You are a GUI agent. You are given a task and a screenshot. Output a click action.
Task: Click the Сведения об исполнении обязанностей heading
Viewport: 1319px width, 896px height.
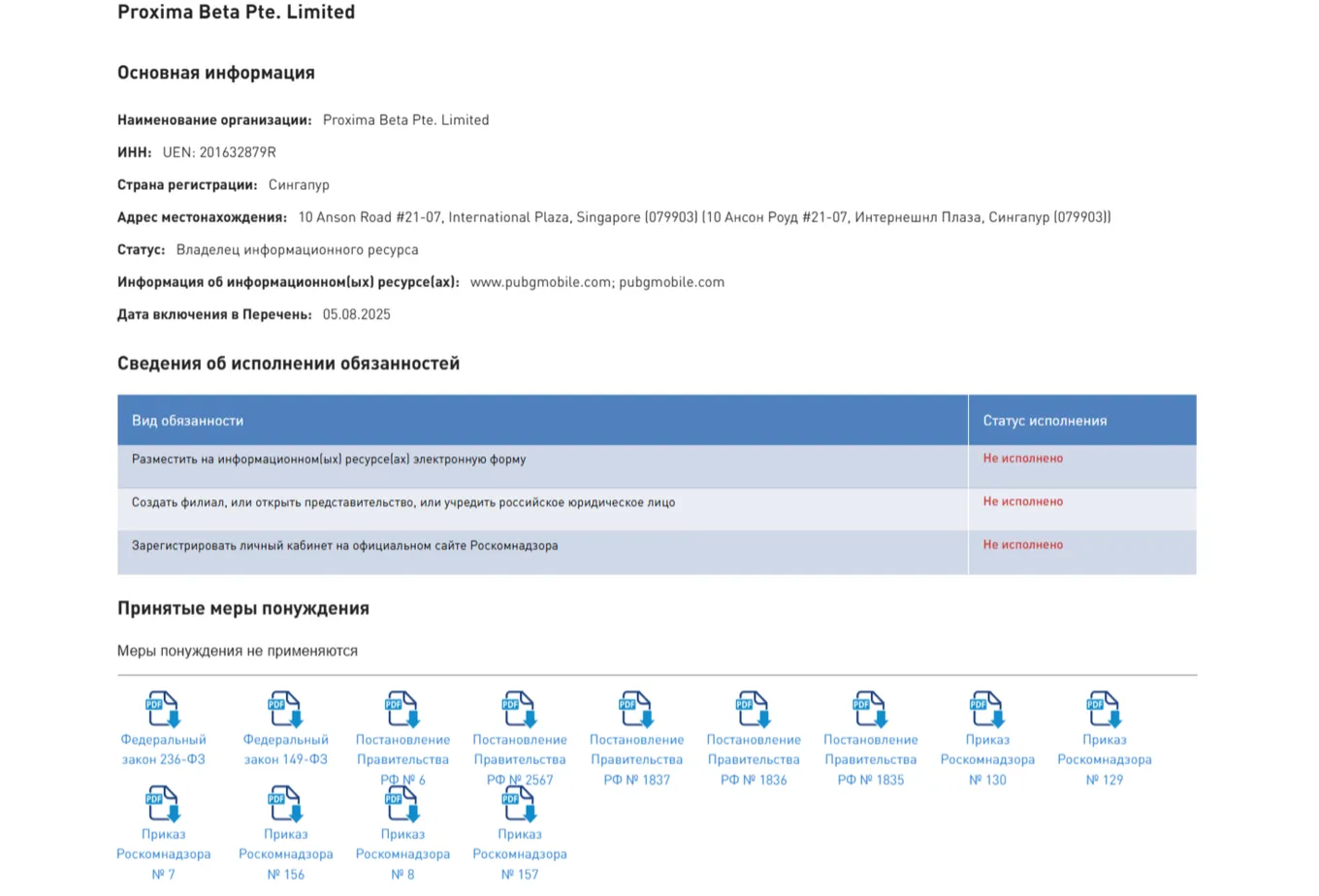coord(288,364)
